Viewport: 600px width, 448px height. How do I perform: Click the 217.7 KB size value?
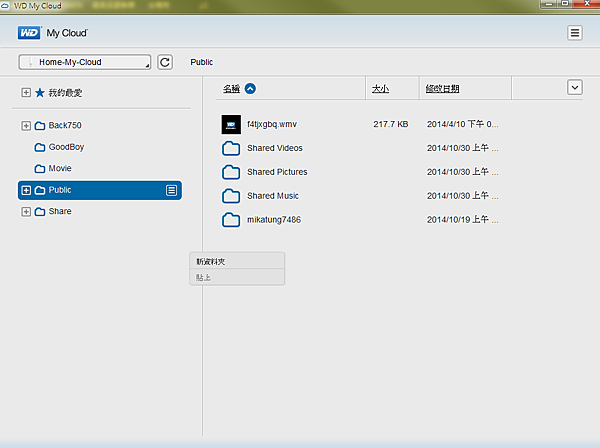pos(391,124)
